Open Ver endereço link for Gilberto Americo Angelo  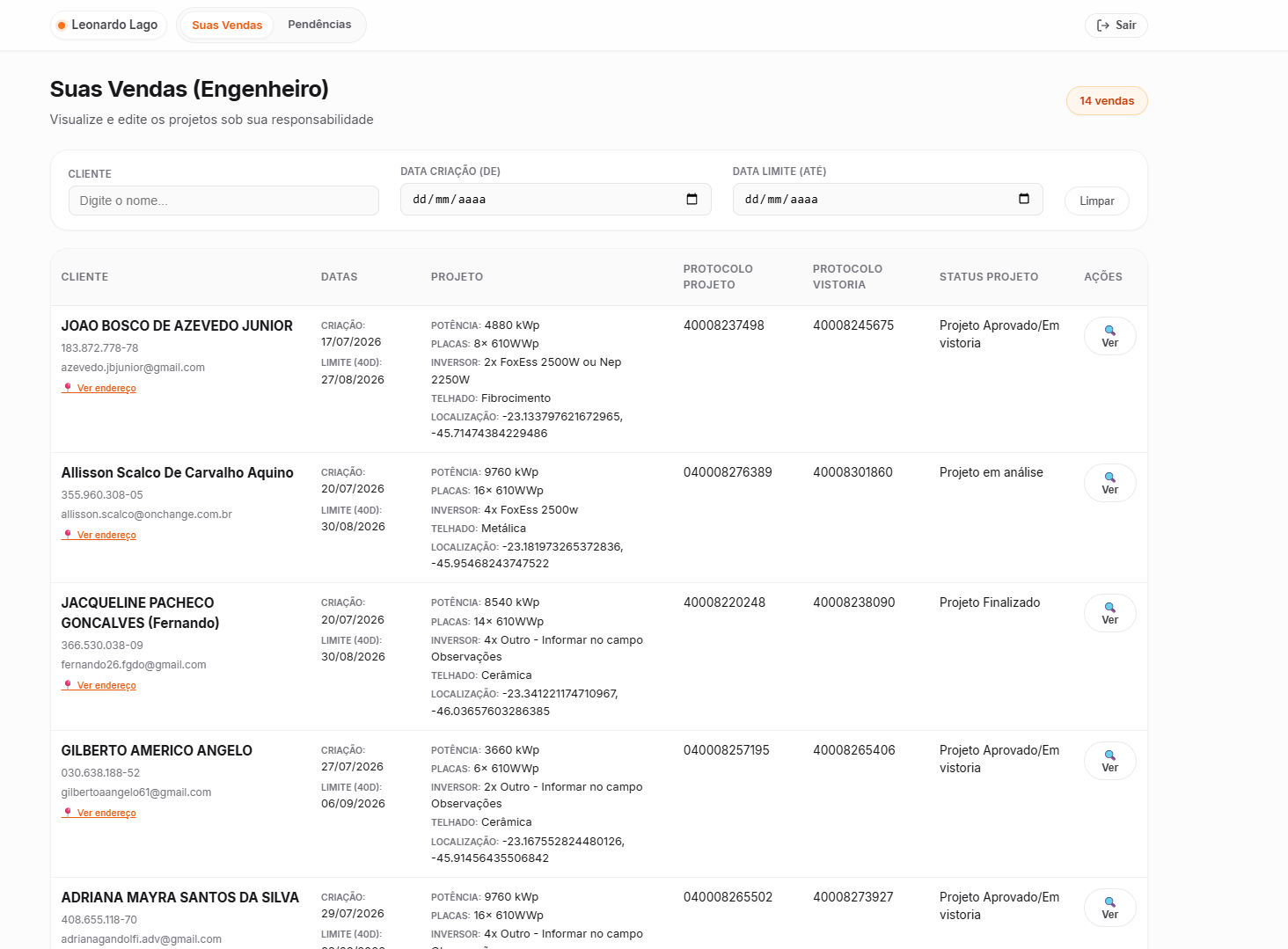(99, 813)
